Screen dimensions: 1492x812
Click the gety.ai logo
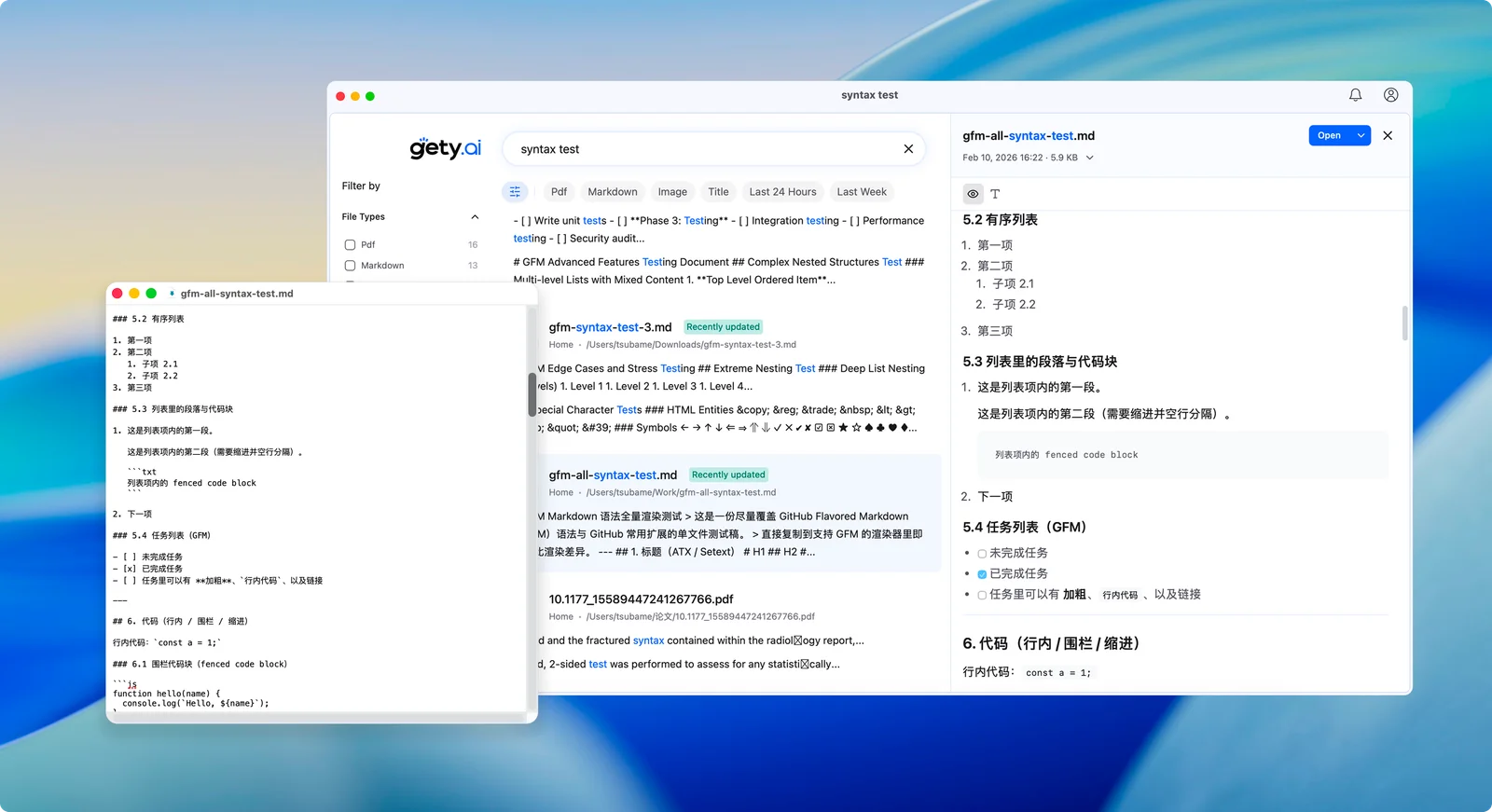pyautogui.click(x=446, y=148)
